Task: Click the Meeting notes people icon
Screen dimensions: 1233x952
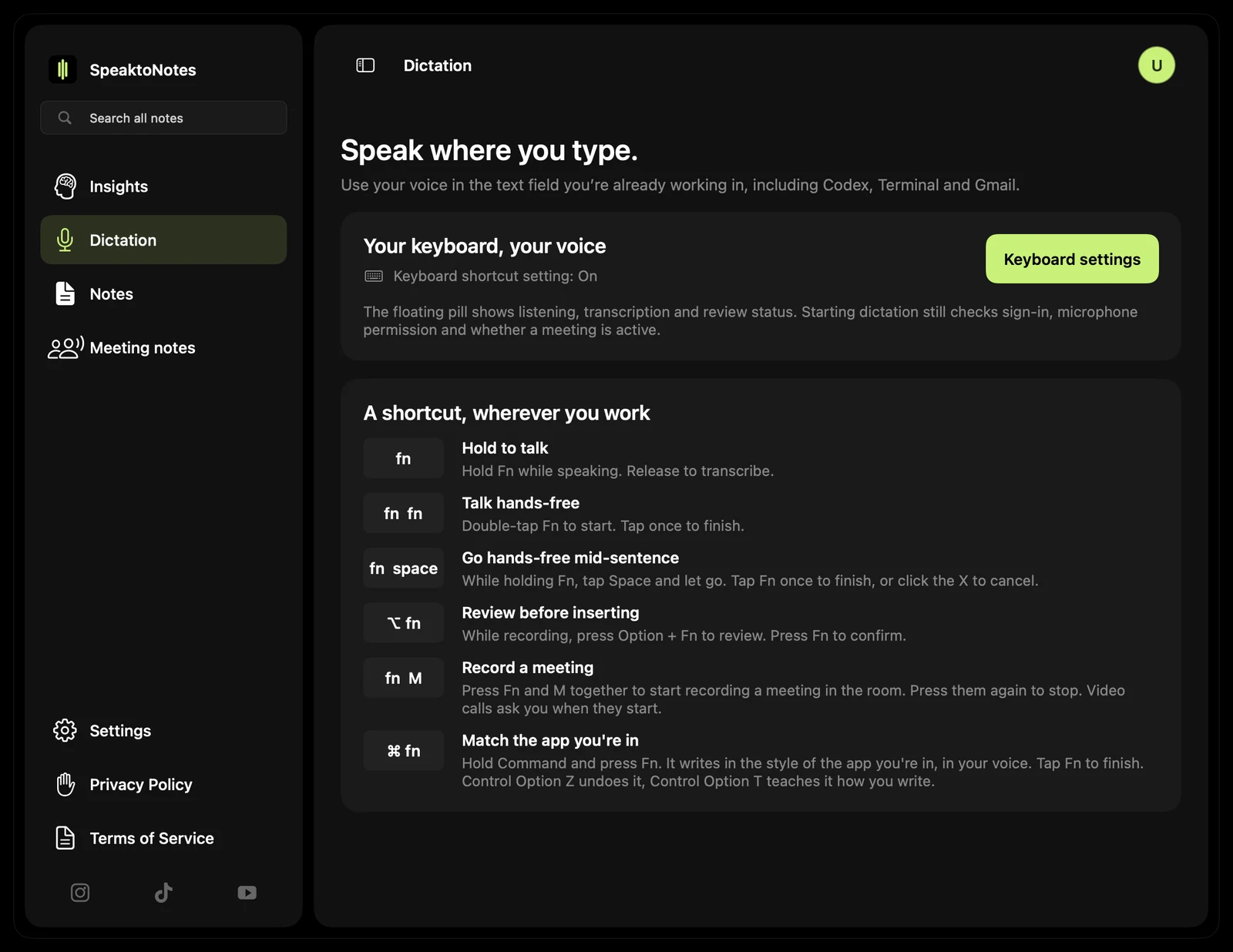Action: point(66,348)
